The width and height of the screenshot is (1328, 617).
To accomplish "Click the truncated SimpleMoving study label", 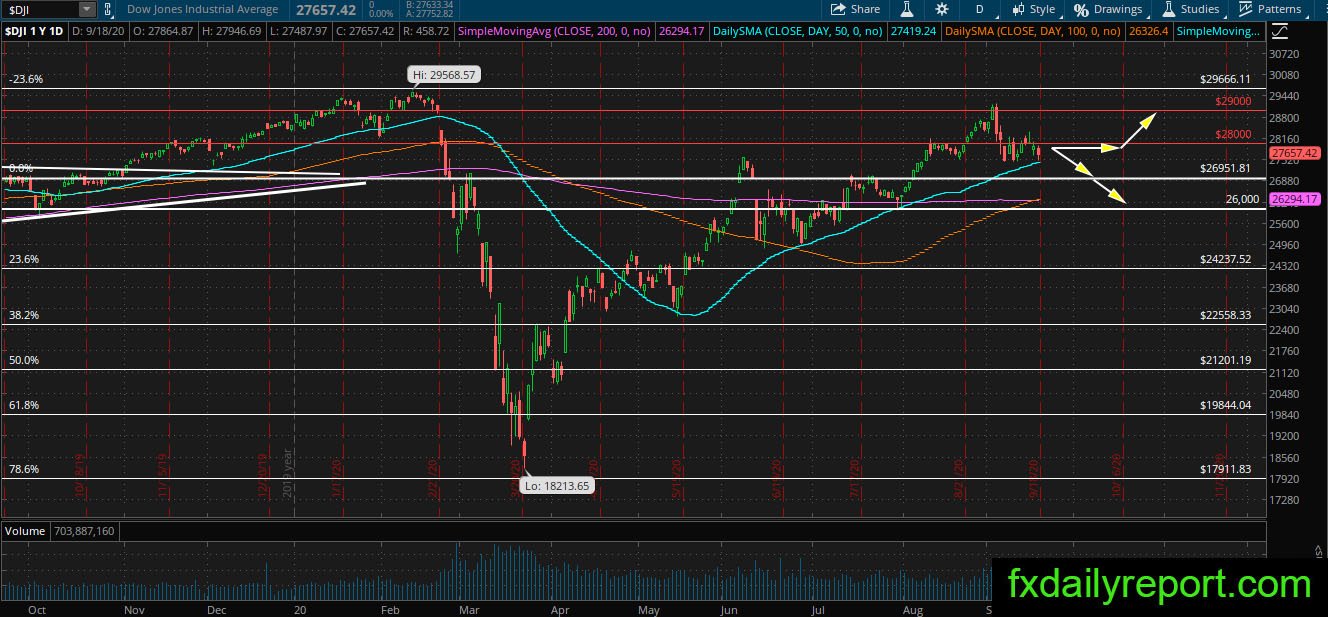I will 1218,32.
